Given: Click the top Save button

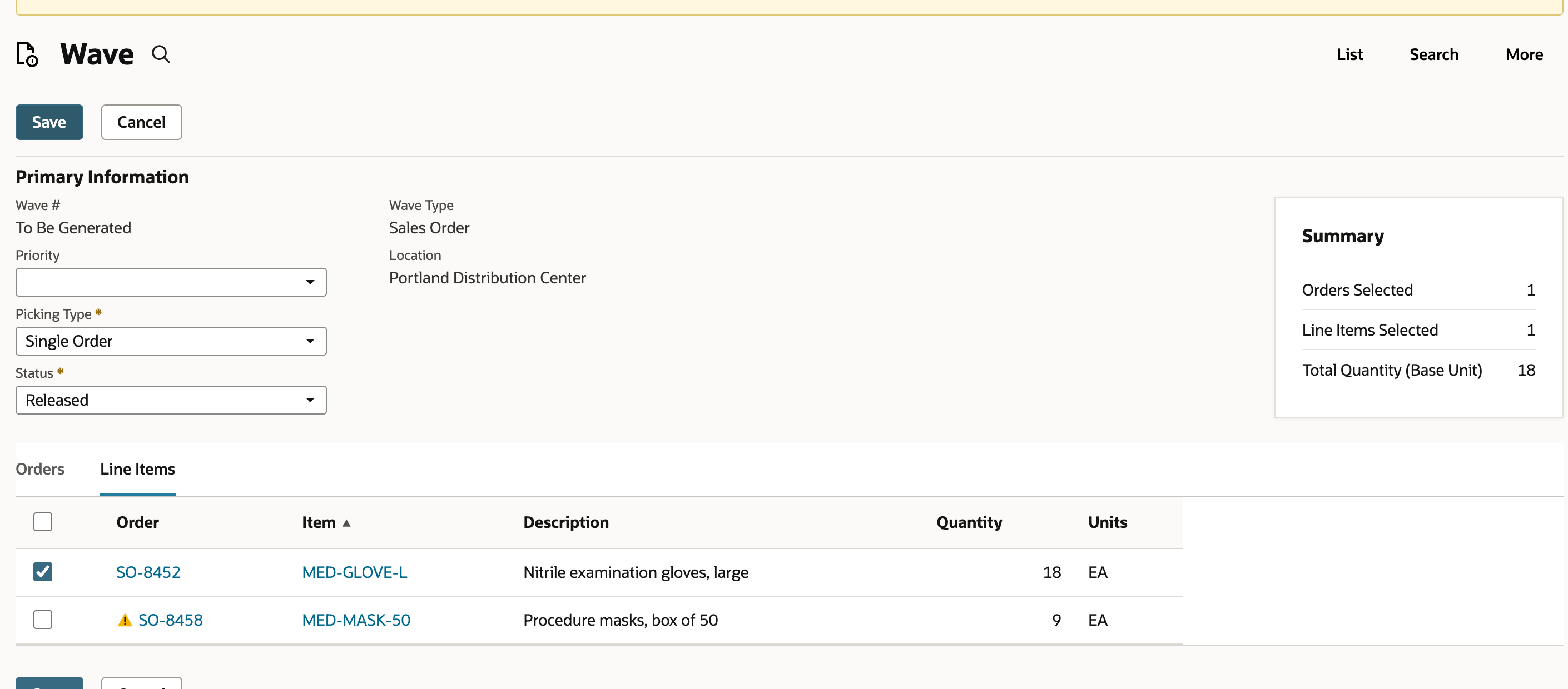Looking at the screenshot, I should point(49,122).
